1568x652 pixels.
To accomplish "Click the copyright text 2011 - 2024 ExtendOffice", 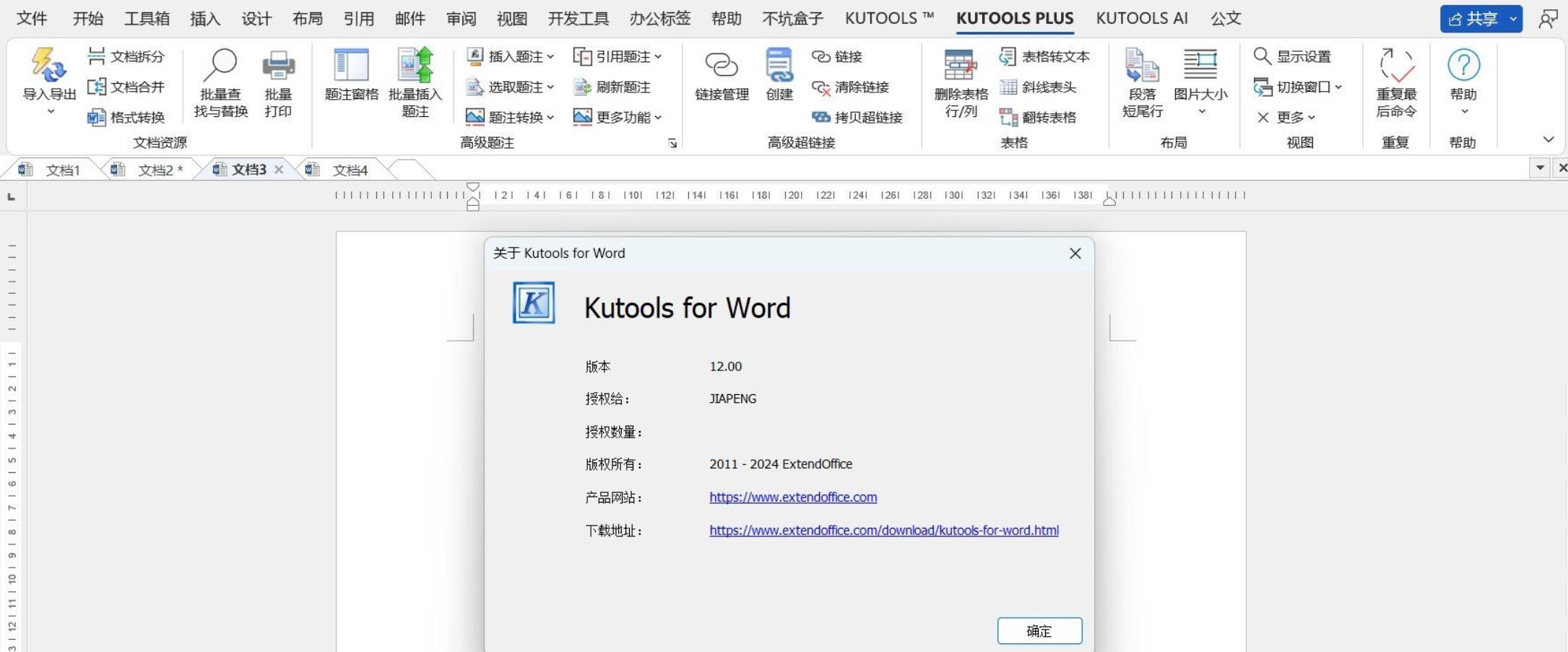I will 781,464.
